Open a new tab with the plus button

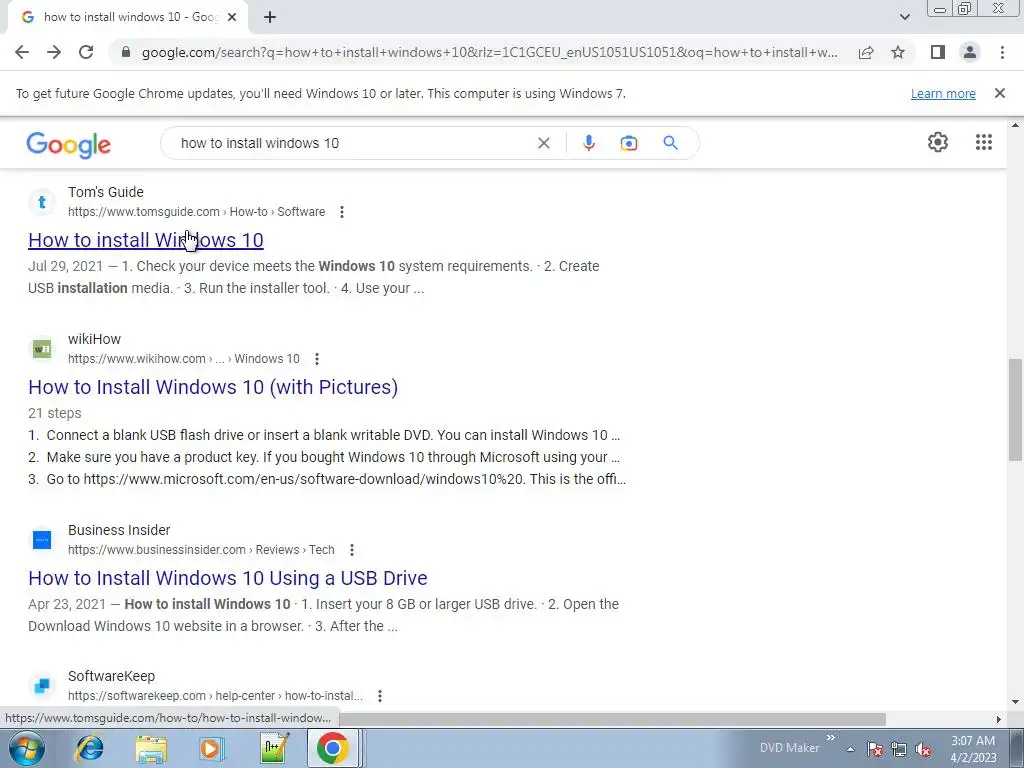point(270,18)
